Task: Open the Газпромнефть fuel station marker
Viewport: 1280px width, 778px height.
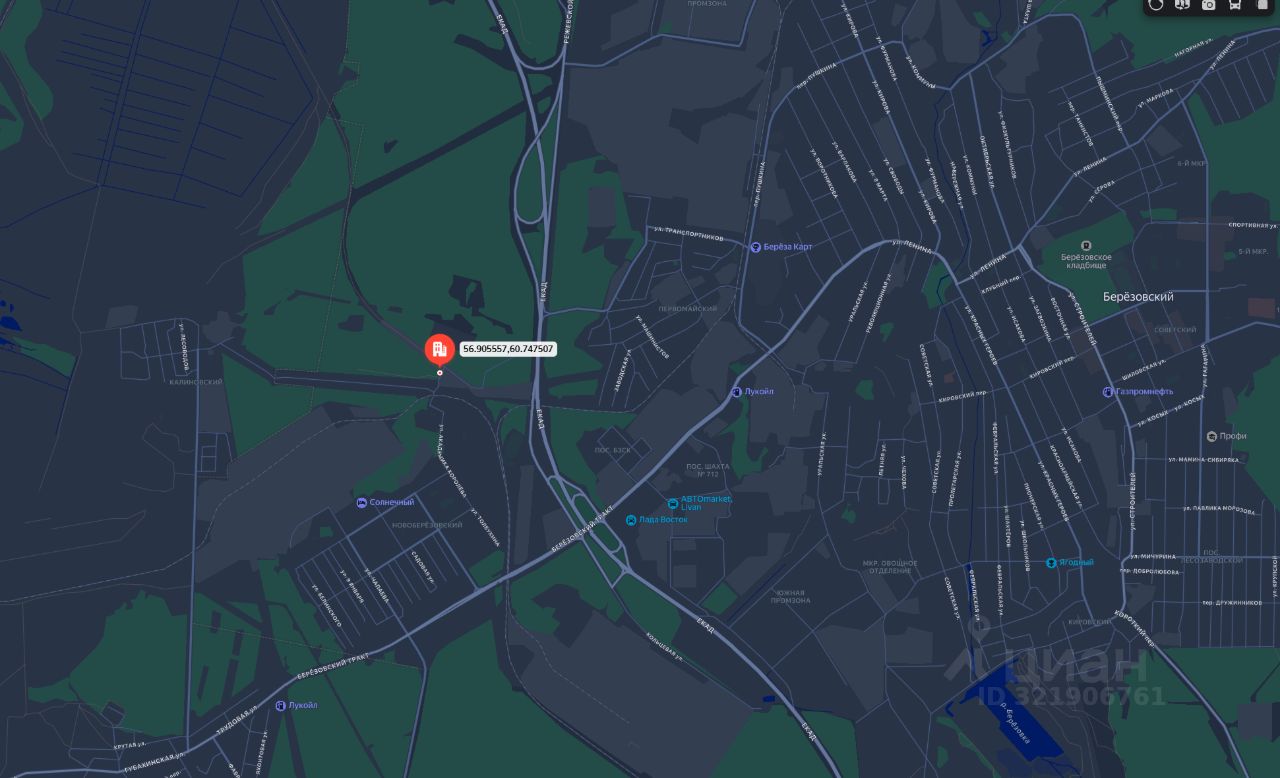Action: point(1138,391)
